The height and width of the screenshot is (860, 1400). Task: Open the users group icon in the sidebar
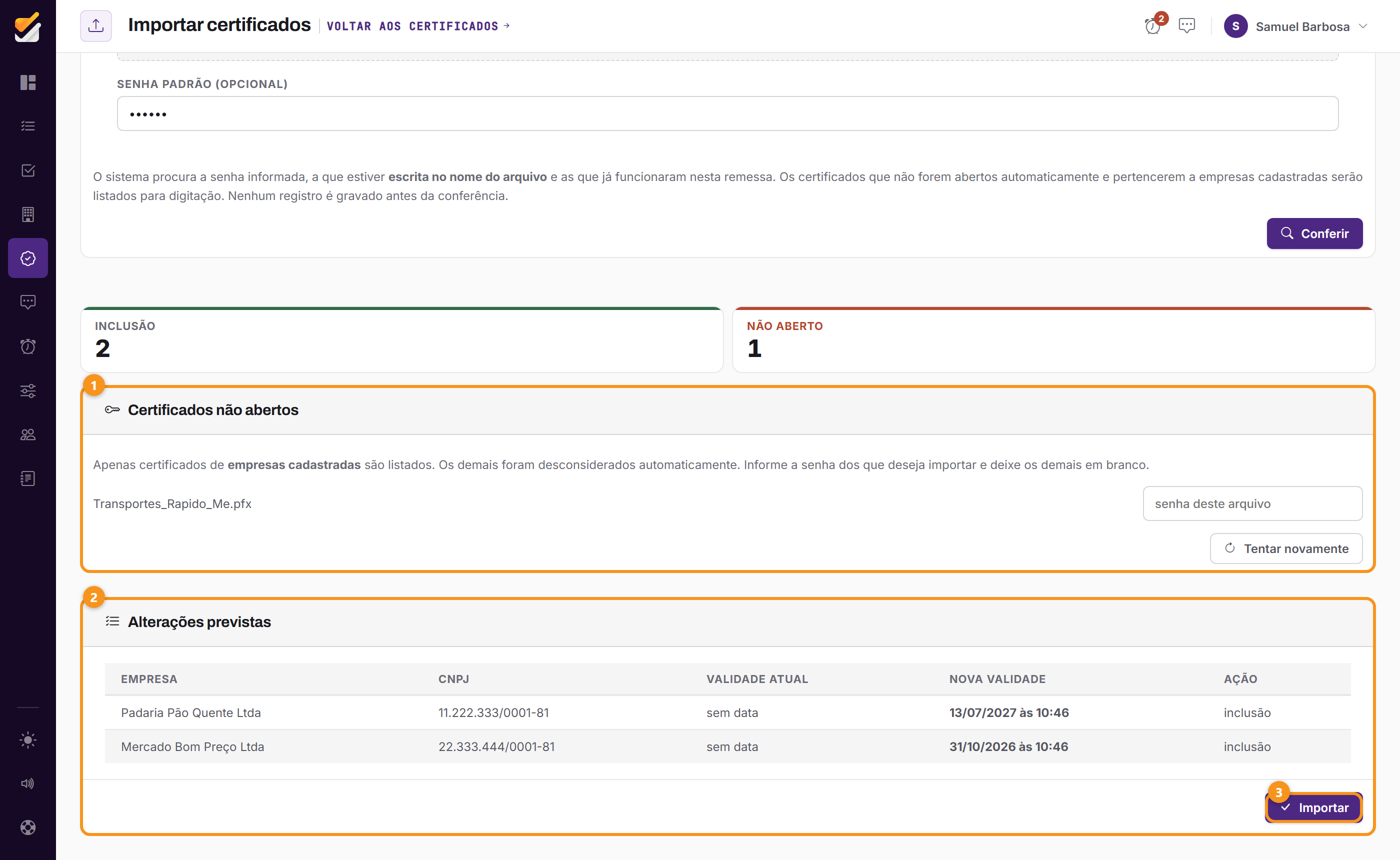[28, 434]
